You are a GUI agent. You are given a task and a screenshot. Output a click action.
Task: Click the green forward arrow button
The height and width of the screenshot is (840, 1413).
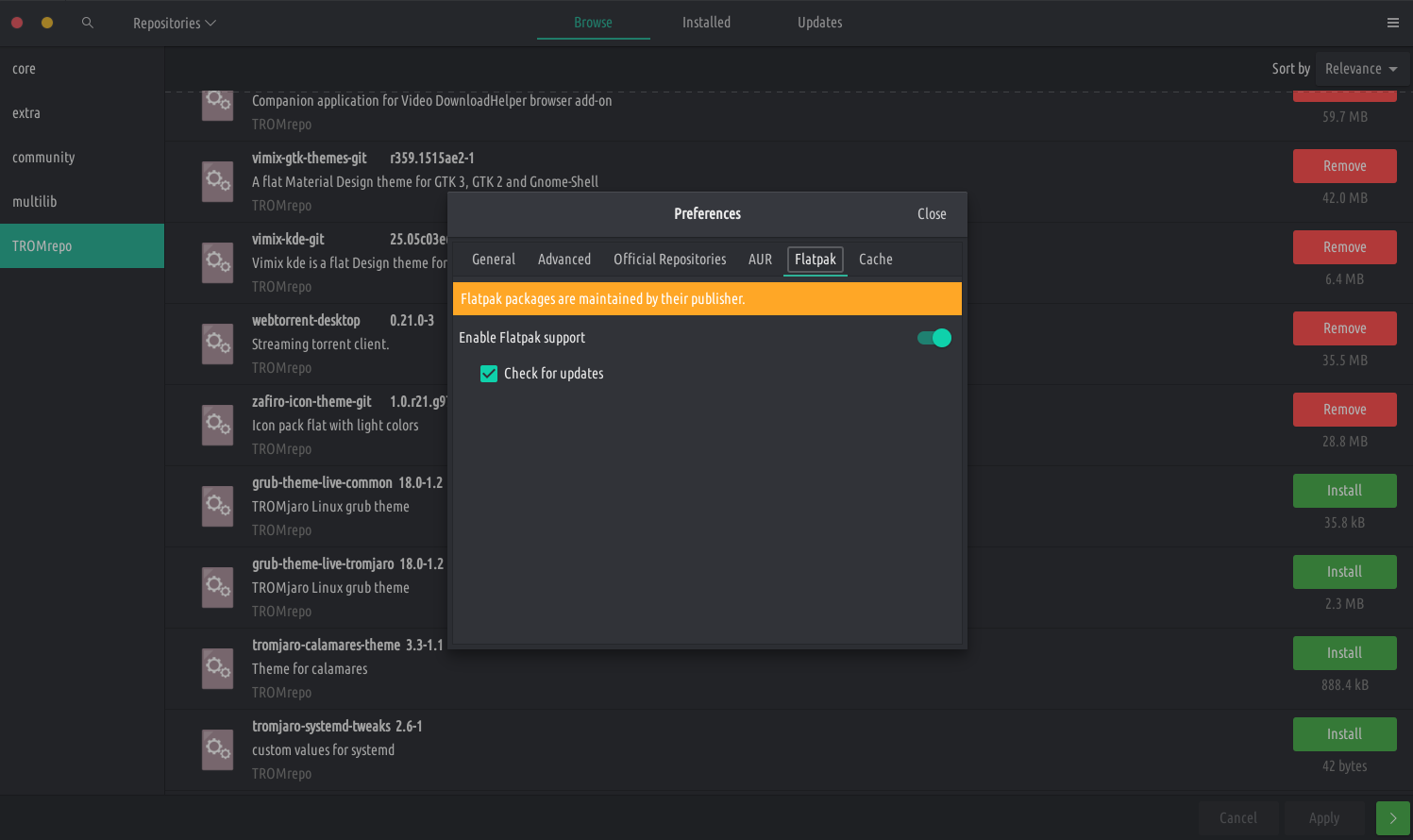[1392, 818]
